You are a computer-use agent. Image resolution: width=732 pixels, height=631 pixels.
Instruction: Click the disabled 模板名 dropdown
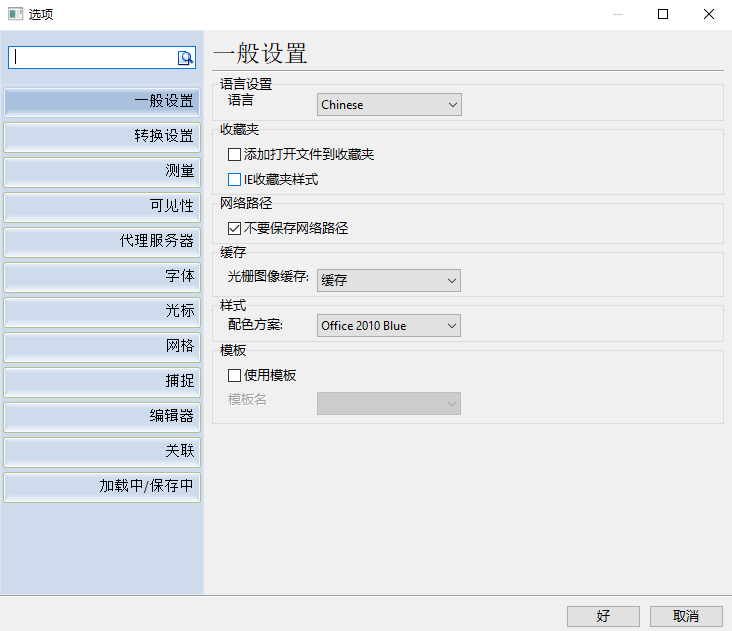pos(388,404)
